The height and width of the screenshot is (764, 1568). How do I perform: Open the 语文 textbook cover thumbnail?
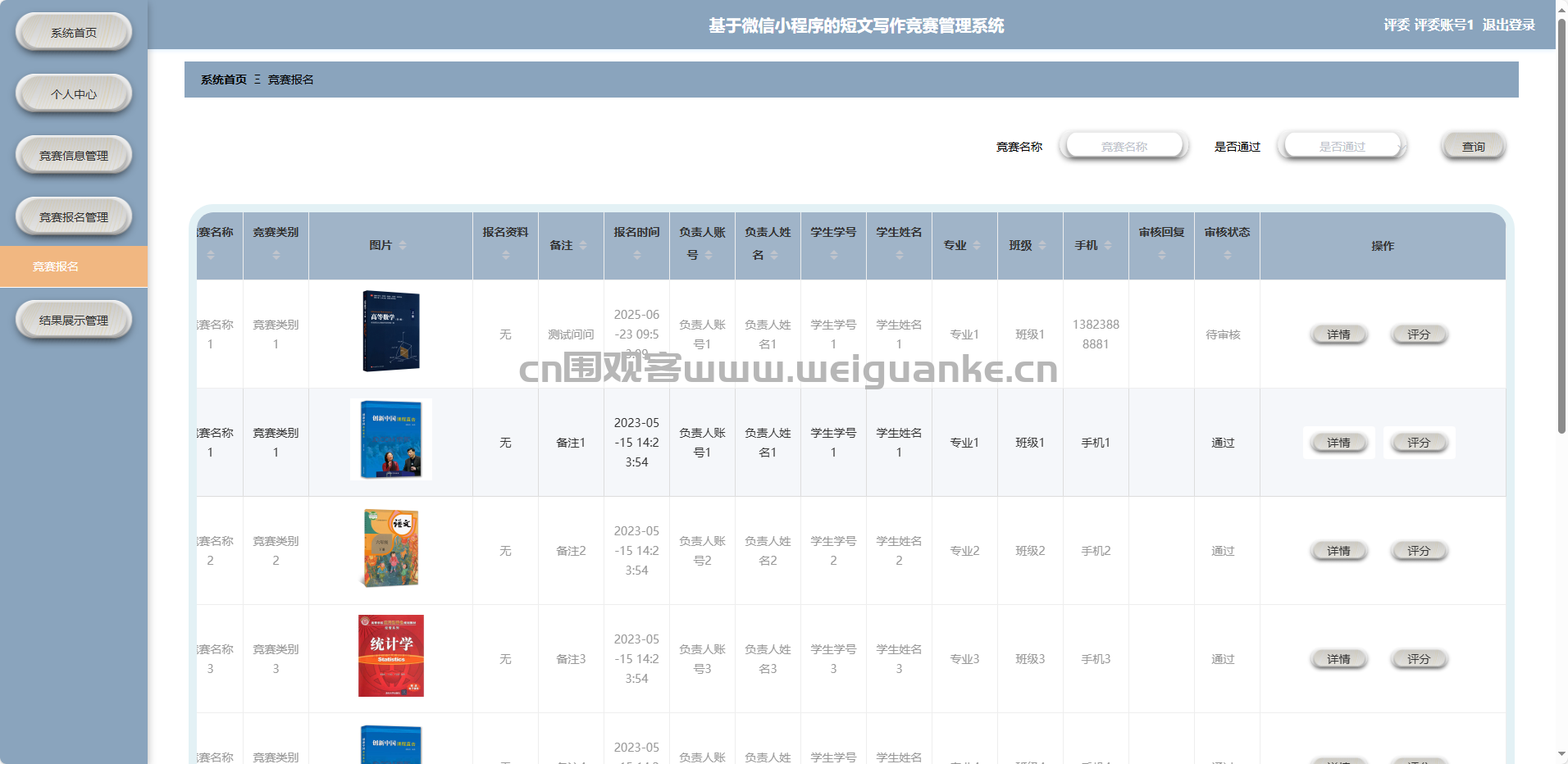pyautogui.click(x=391, y=548)
